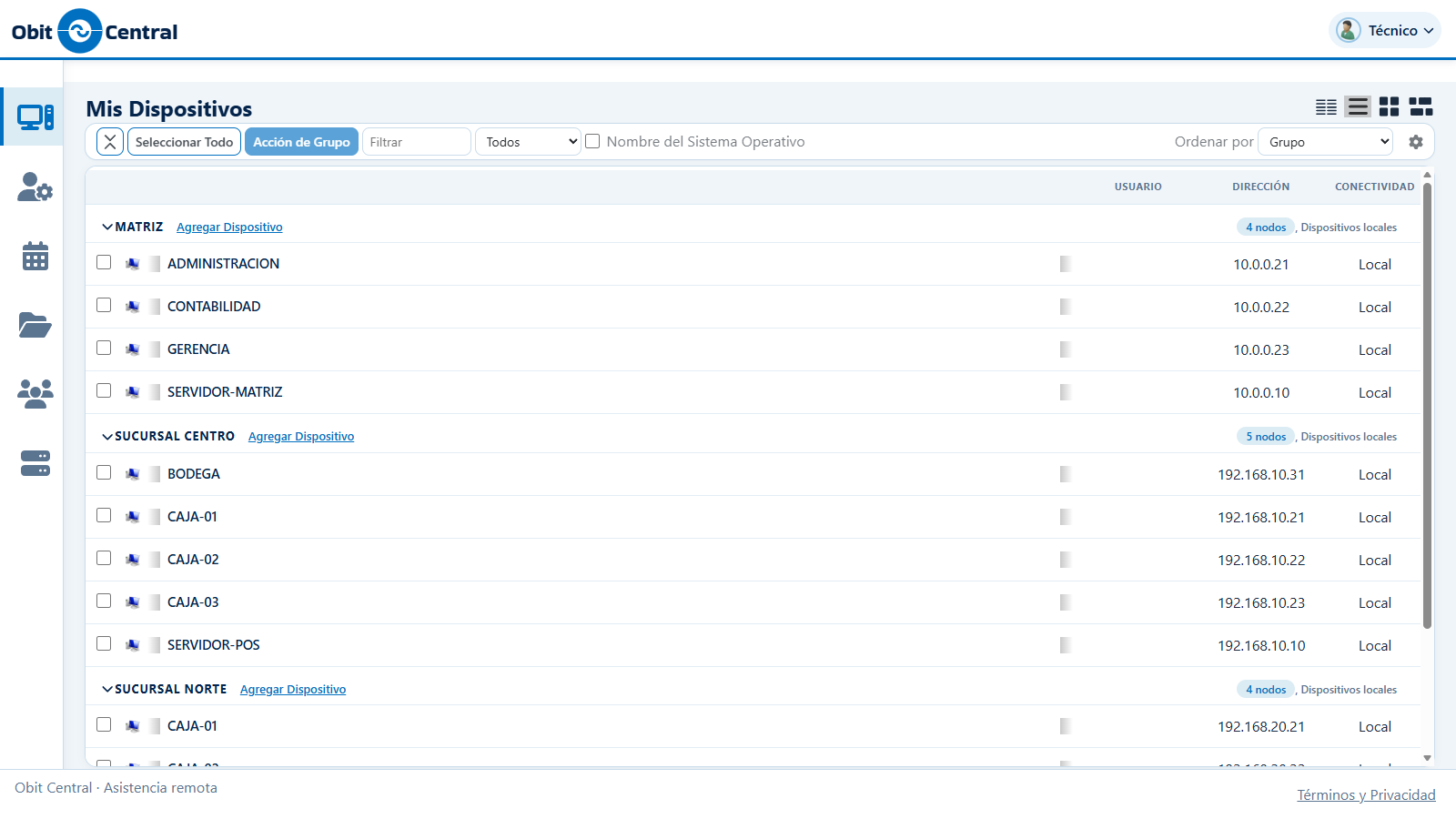Image resolution: width=1456 pixels, height=819 pixels.
Task: Click the CONECTIVIDAD column header
Action: tap(1374, 187)
